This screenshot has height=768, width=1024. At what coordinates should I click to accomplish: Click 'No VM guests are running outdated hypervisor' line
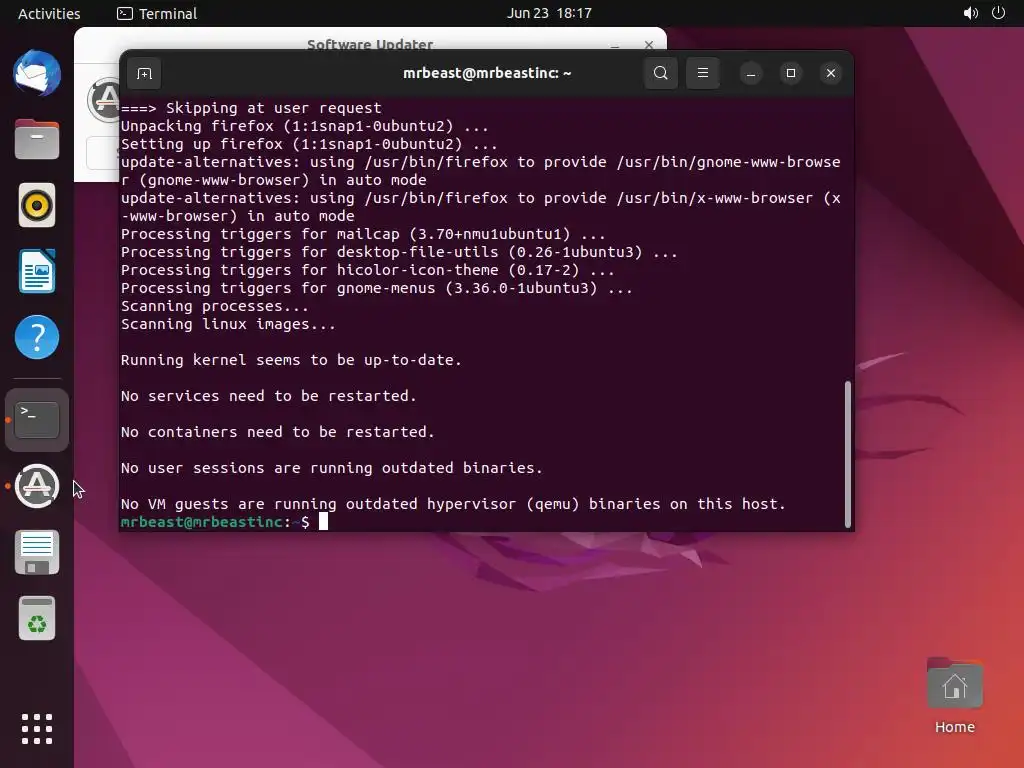pyautogui.click(x=453, y=504)
